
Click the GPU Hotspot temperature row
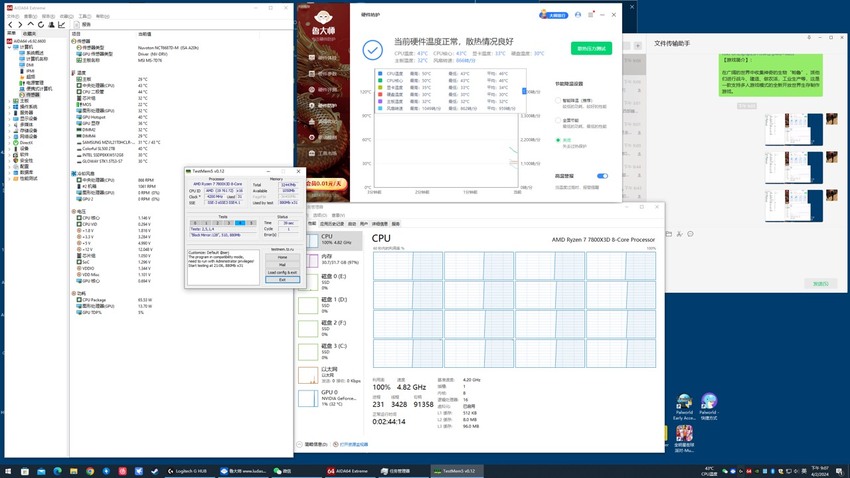[111, 117]
